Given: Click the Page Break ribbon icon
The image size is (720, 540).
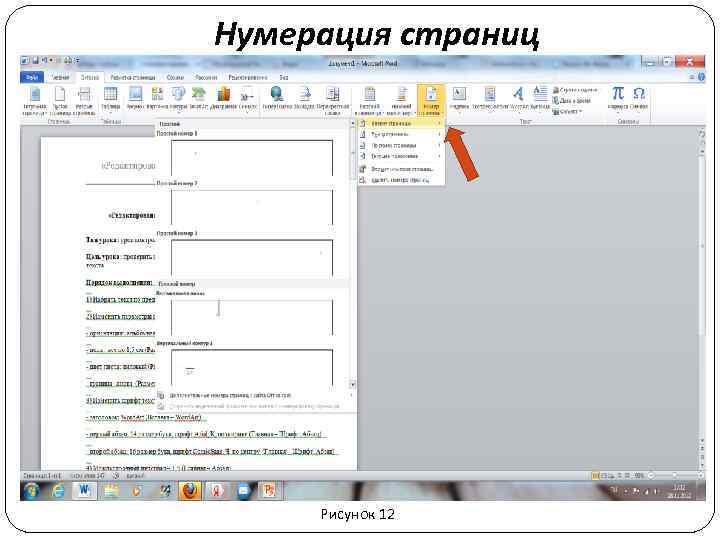Looking at the screenshot, I should coord(84,101).
